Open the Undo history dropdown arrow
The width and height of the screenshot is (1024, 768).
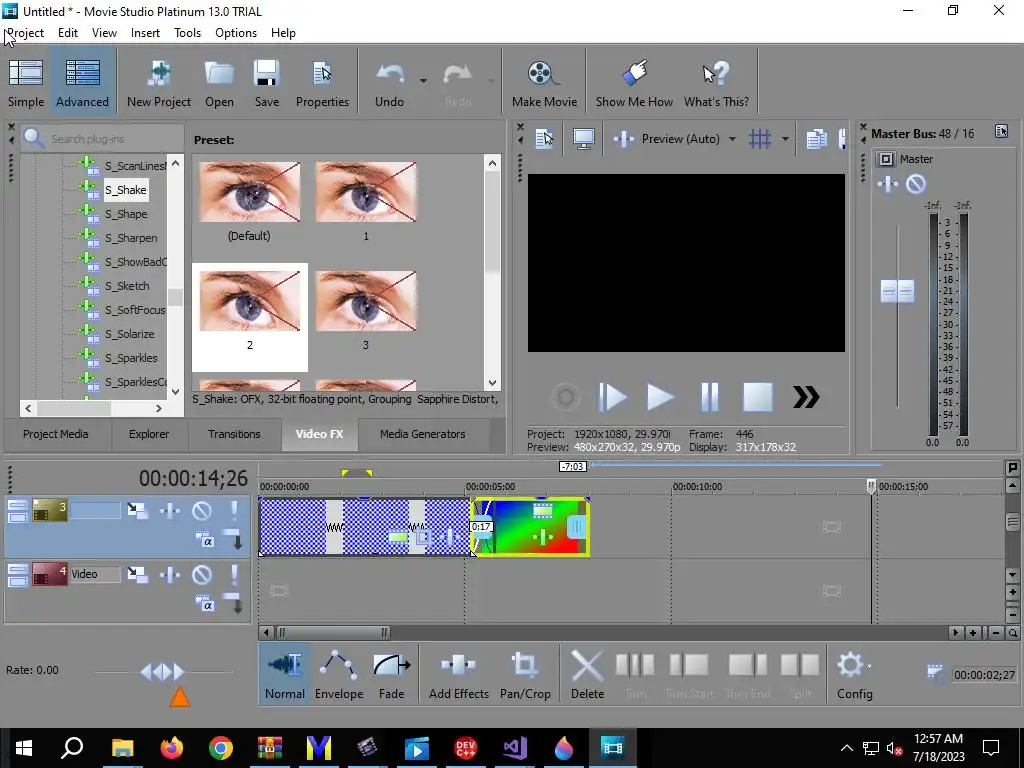pyautogui.click(x=423, y=81)
